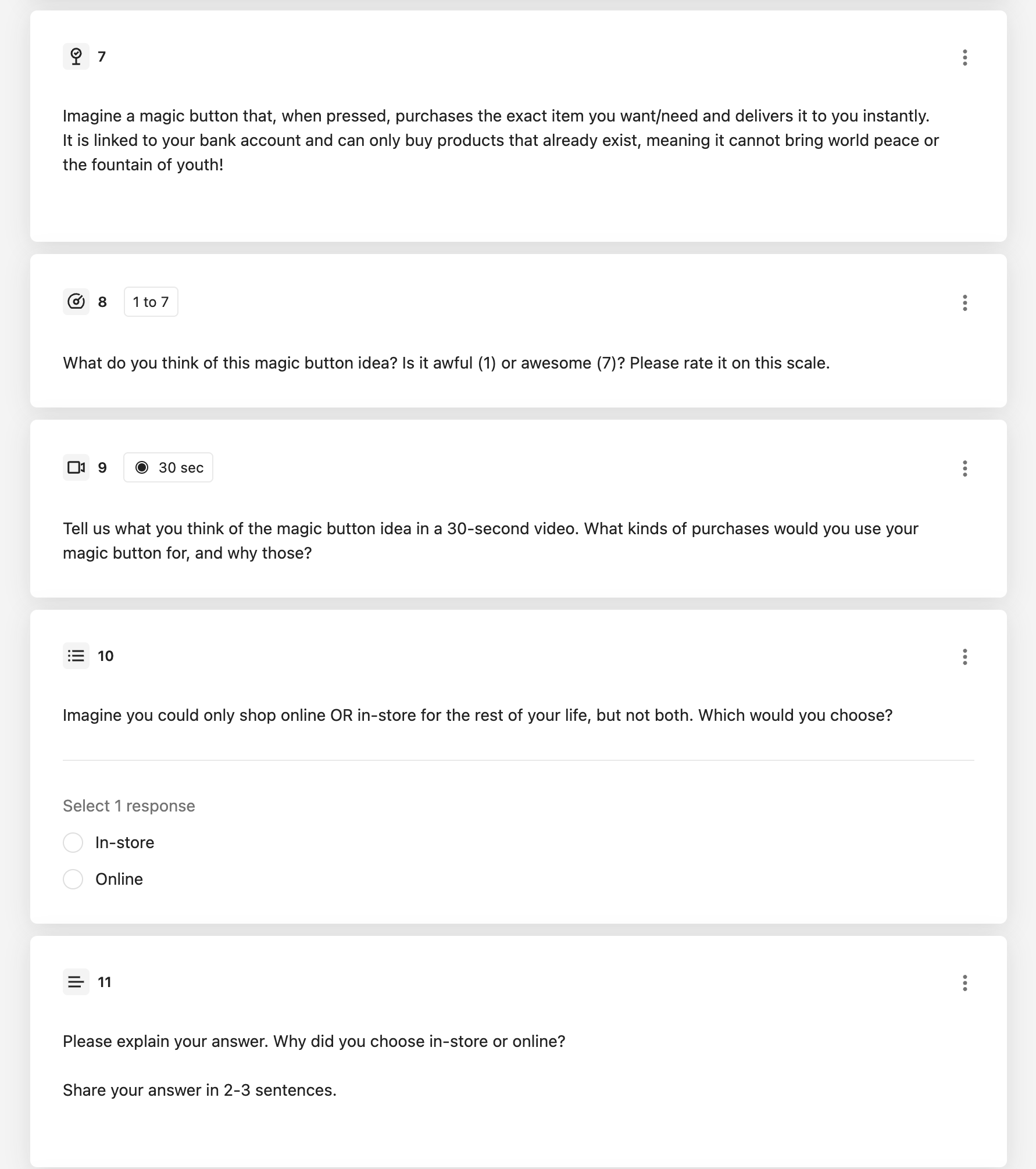Open the three-dot menu on question 8
This screenshot has width=1036, height=1169.
coord(964,302)
